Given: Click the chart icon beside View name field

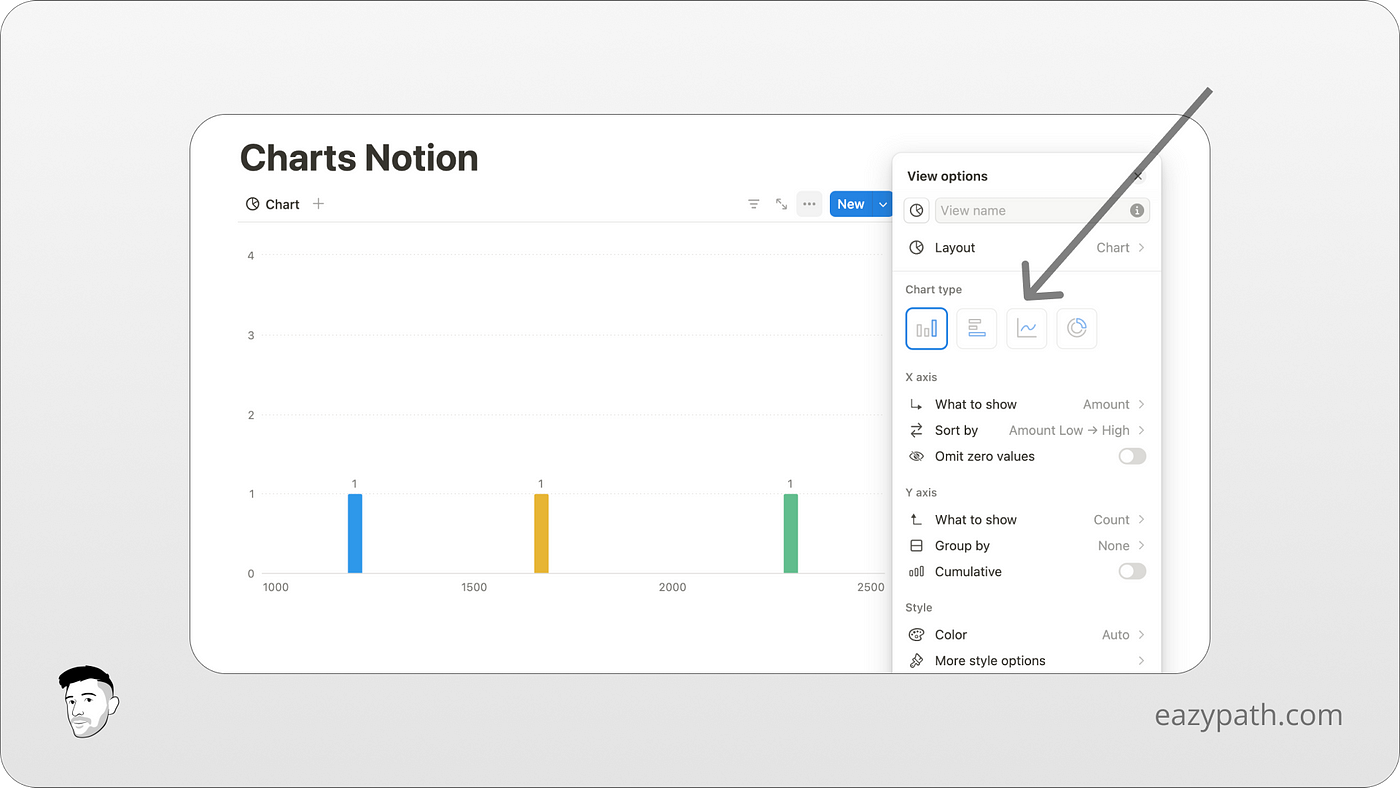Looking at the screenshot, I should point(916,210).
